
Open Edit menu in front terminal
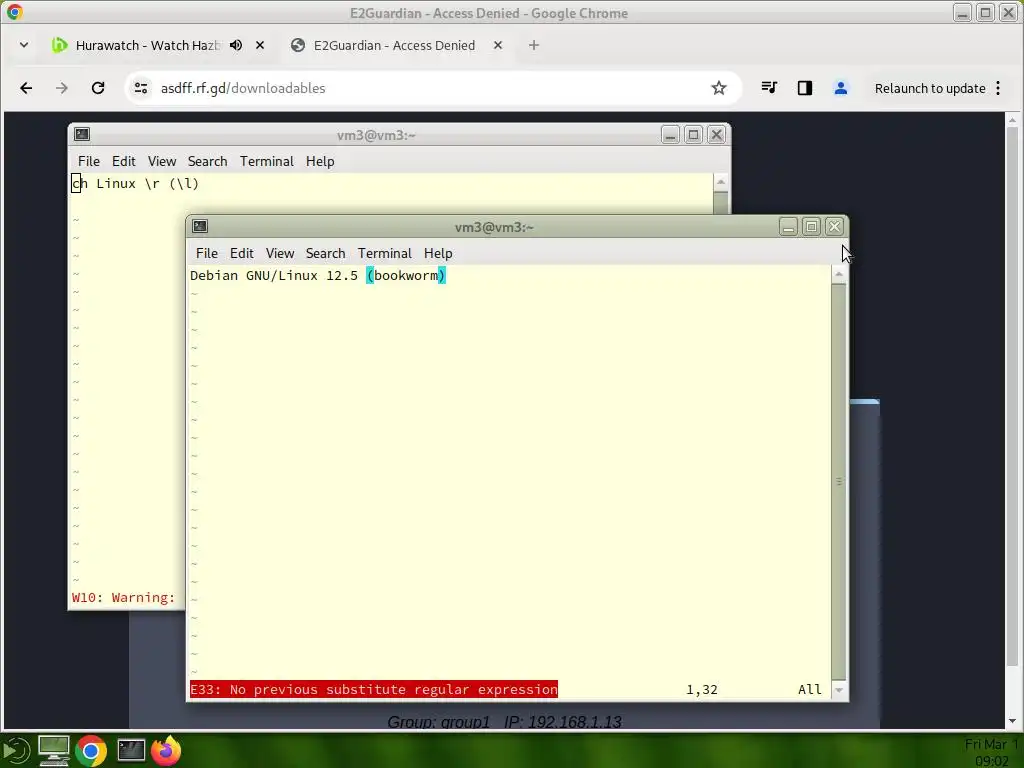pos(242,253)
